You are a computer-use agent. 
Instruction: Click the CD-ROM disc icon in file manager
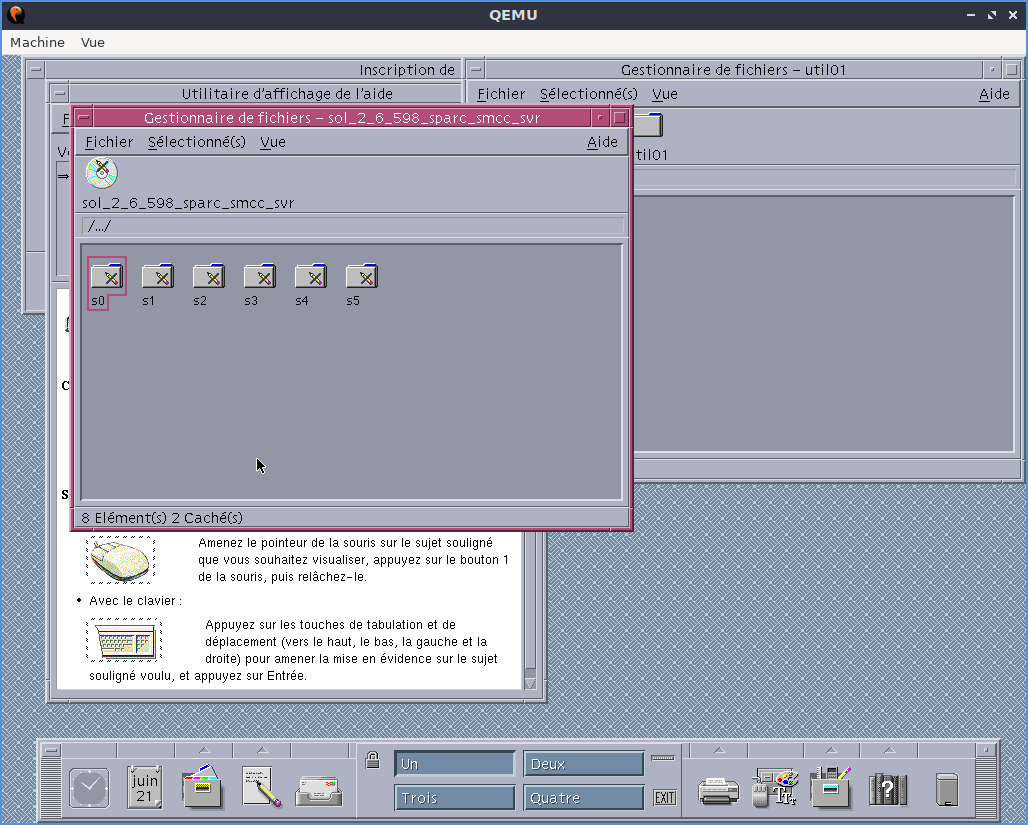102,174
